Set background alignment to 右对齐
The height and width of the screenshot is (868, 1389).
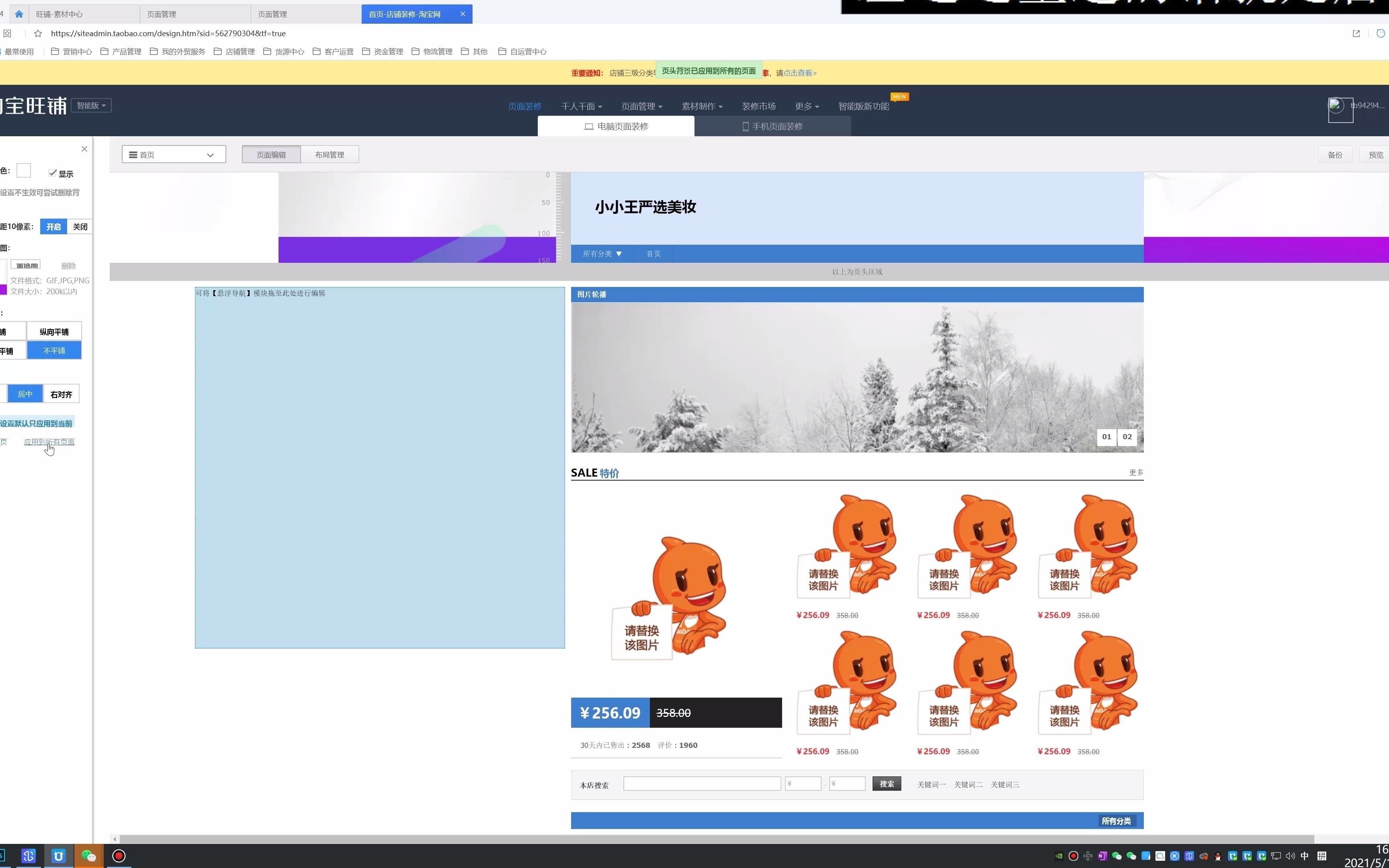[61, 394]
